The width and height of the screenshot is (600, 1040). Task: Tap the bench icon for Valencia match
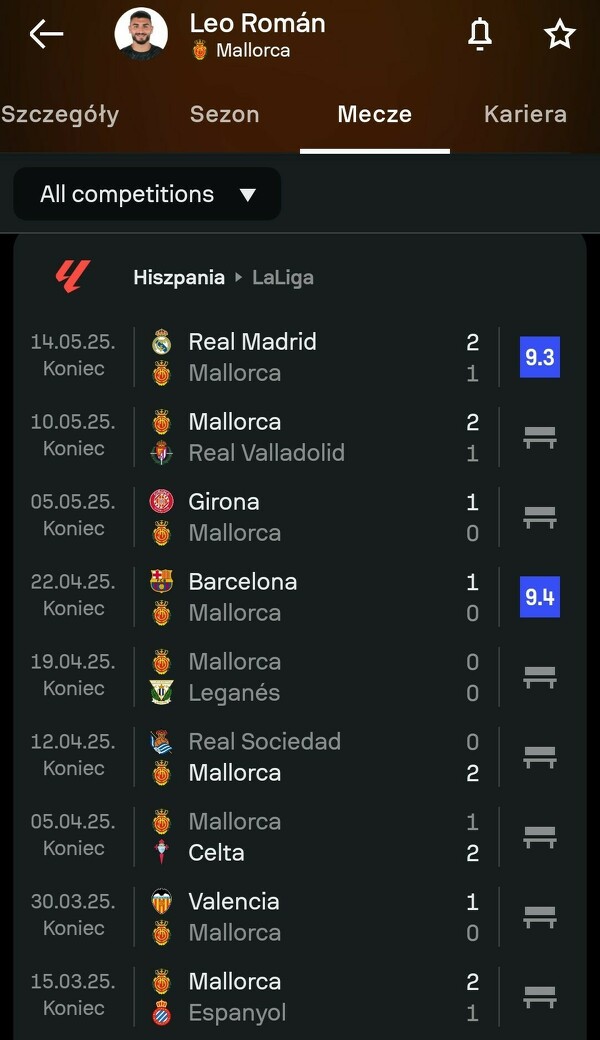[539, 917]
